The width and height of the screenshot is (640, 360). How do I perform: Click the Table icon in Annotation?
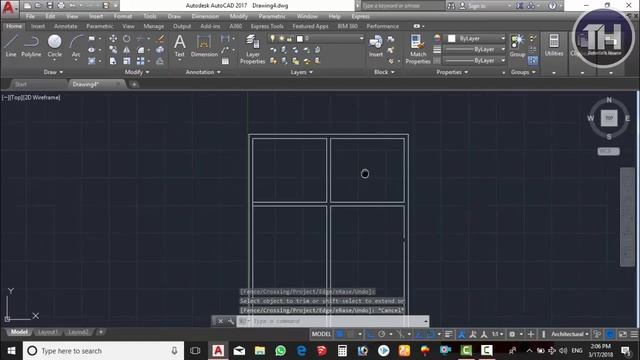click(225, 61)
